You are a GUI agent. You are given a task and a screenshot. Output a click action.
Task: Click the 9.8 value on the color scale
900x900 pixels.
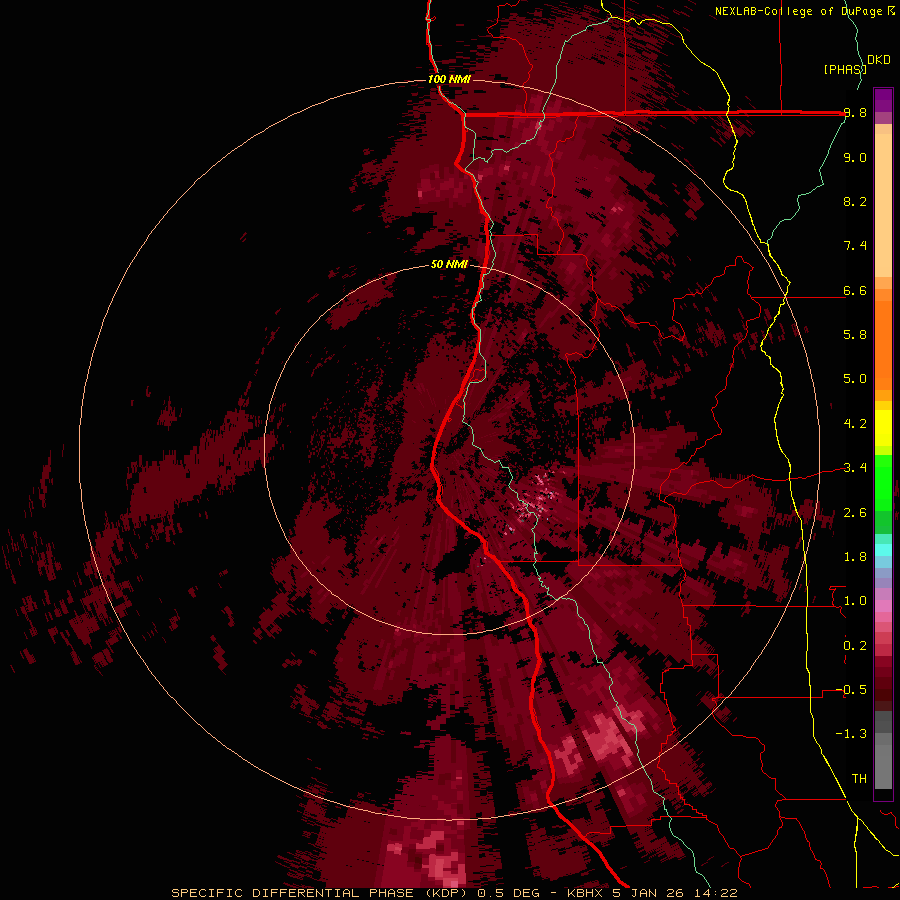click(855, 113)
